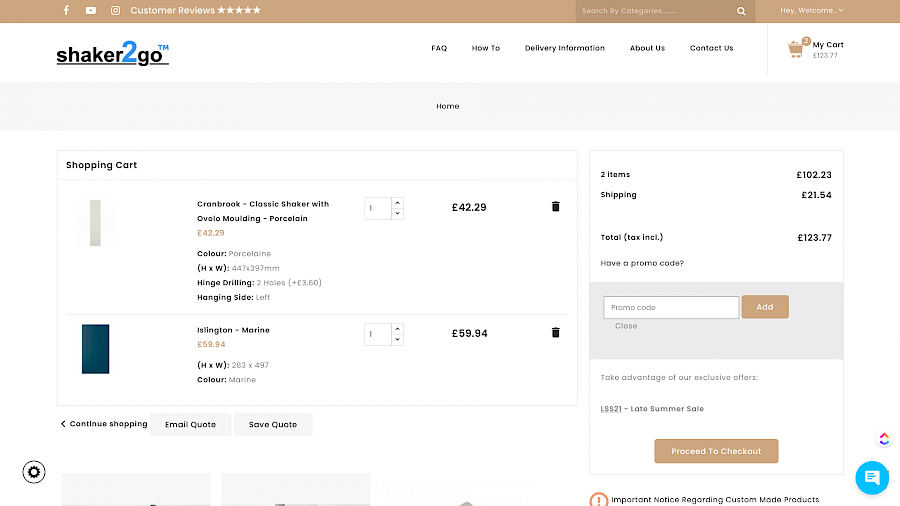Go to Delivery Information page
Image resolution: width=900 pixels, height=506 pixels.
click(564, 48)
